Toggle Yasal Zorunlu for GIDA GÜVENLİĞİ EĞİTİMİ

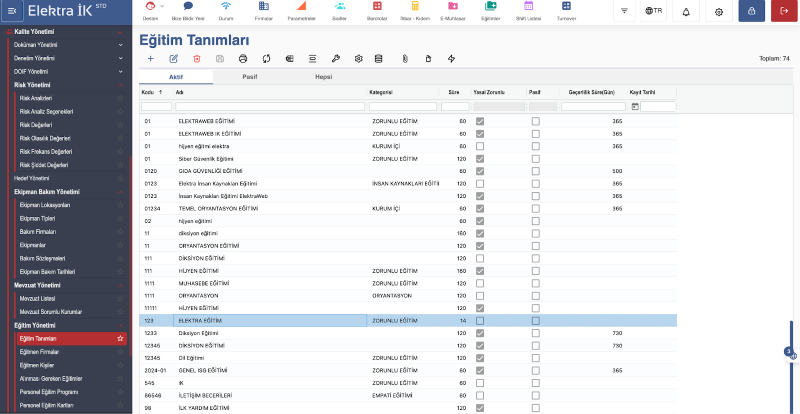coord(480,171)
